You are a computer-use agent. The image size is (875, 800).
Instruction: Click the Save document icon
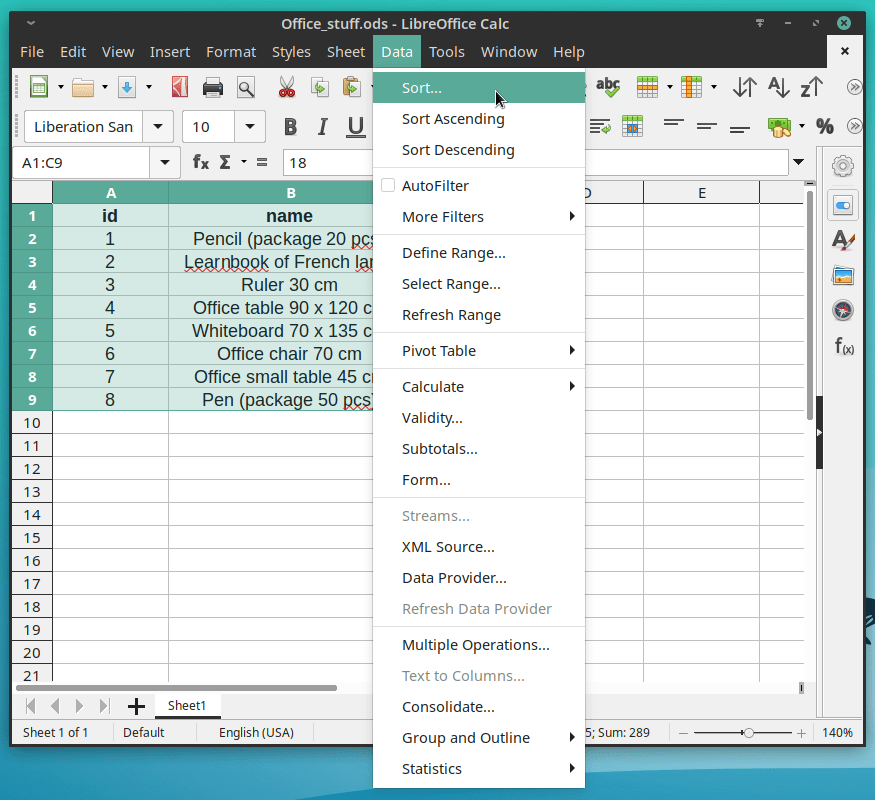pyautogui.click(x=127, y=87)
